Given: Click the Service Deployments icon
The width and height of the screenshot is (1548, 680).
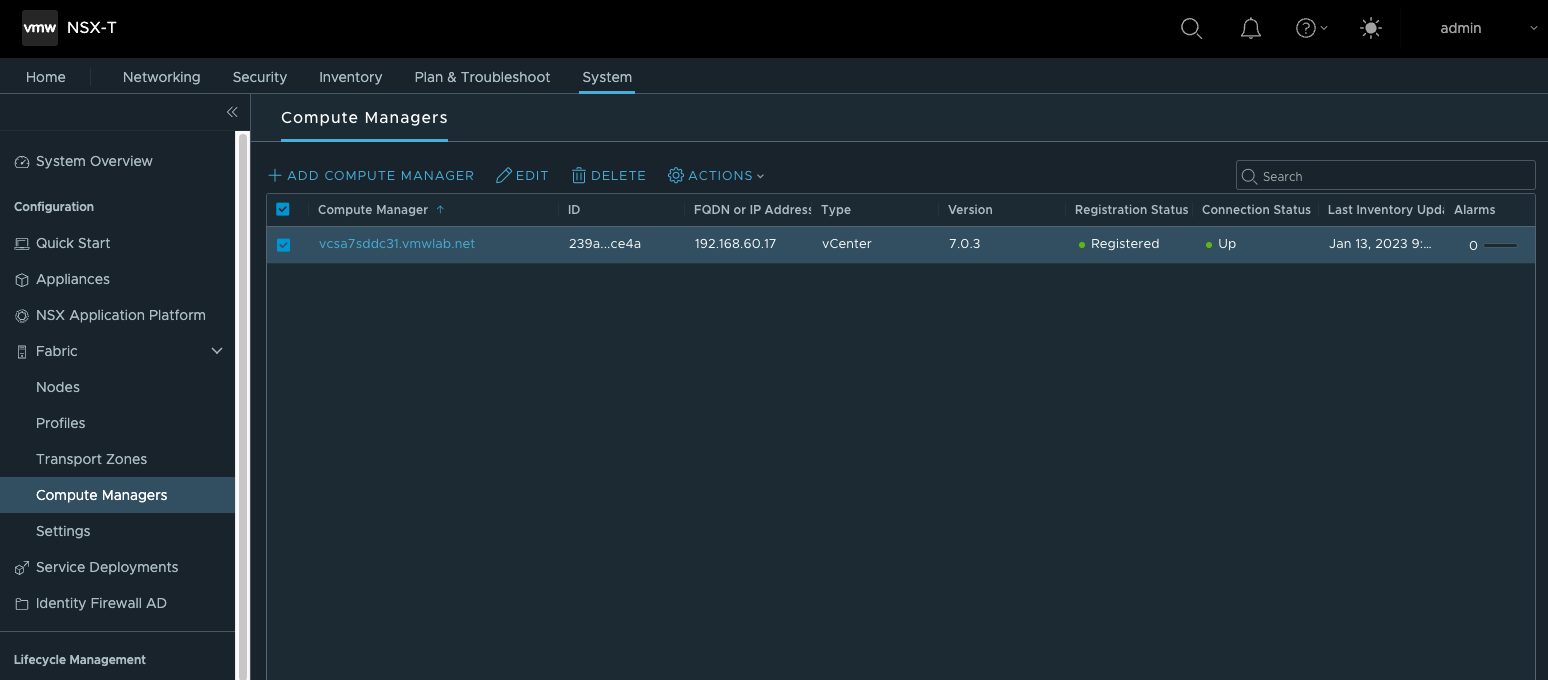Looking at the screenshot, I should point(22,568).
